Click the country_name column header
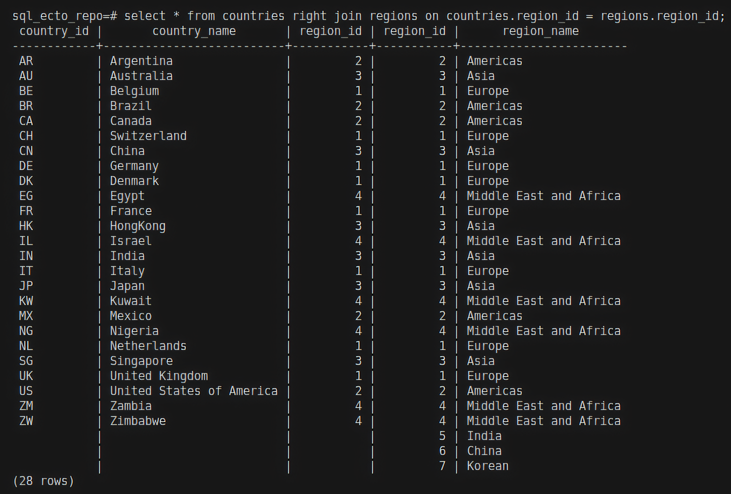 [x=193, y=31]
